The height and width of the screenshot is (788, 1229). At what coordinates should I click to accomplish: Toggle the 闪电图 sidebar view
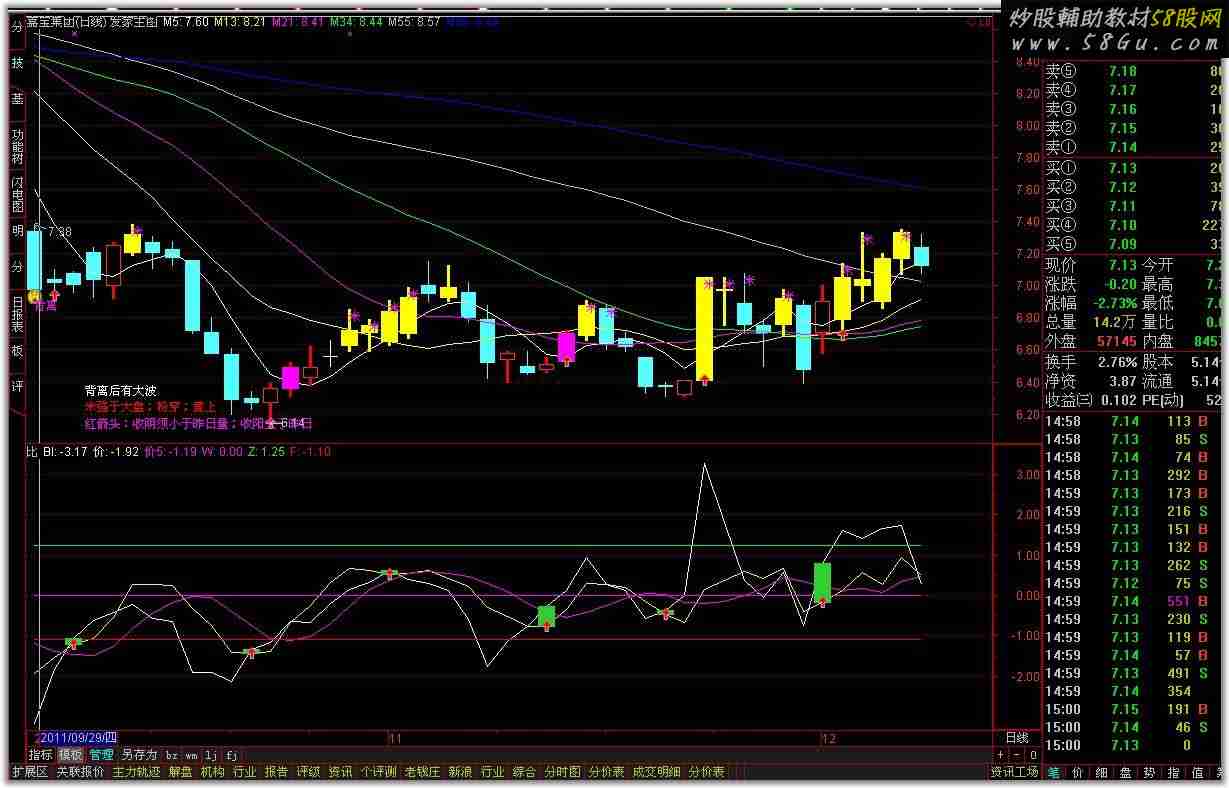coord(17,194)
